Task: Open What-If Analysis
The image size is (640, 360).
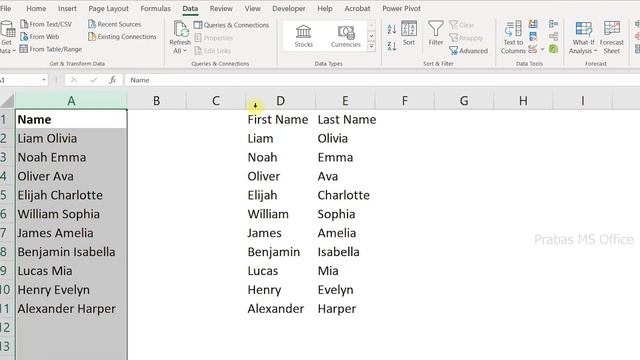Action: pos(583,38)
